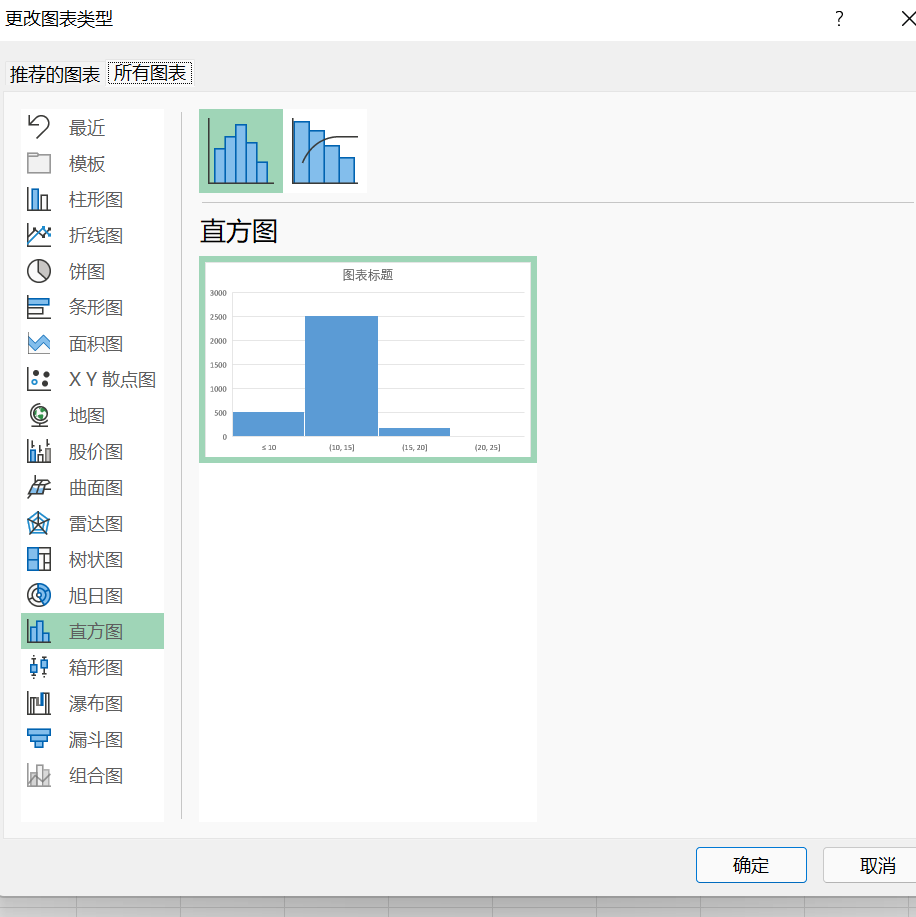Click the 漏斗图 label text
Screen dimensions: 916x917
[x=96, y=739]
